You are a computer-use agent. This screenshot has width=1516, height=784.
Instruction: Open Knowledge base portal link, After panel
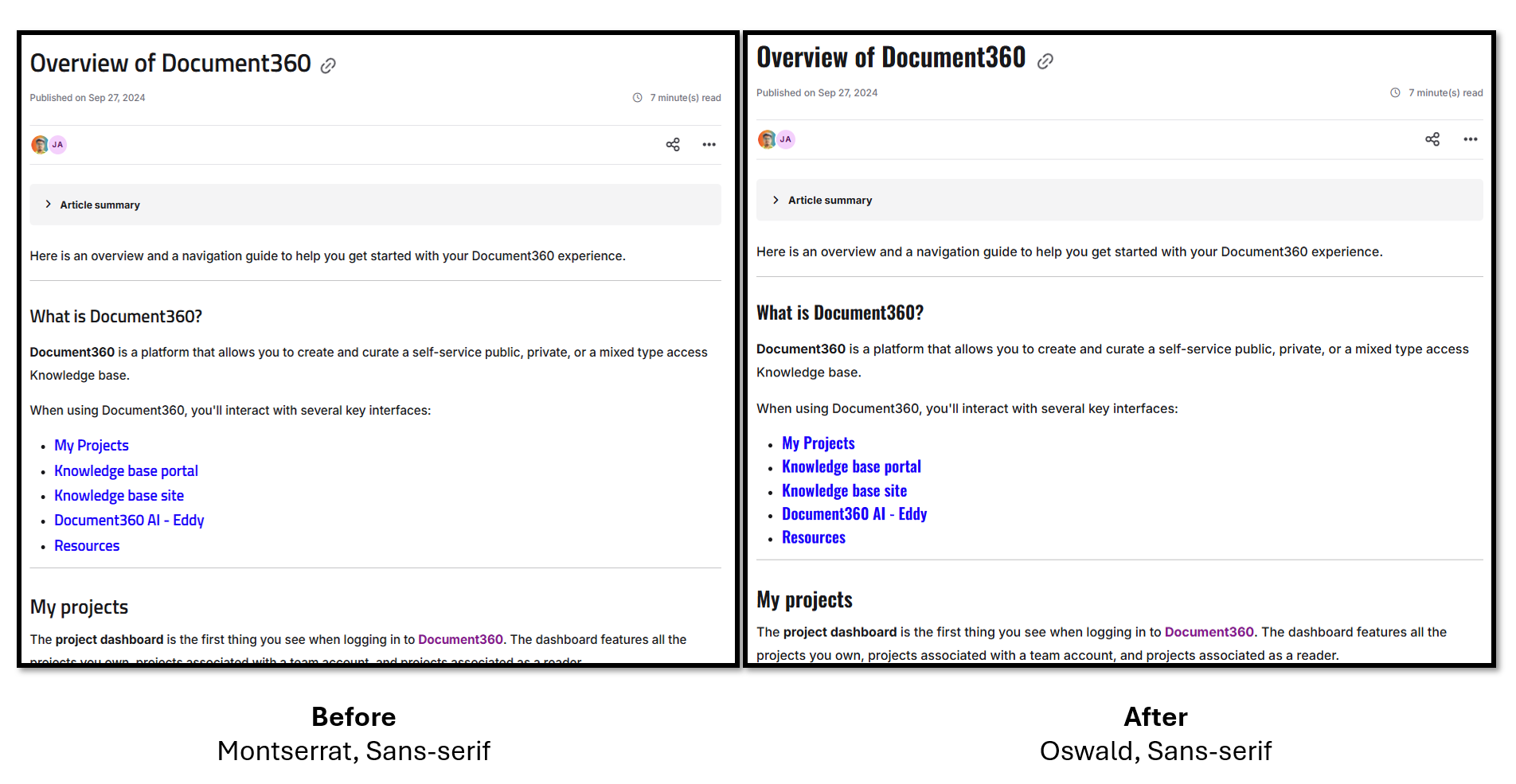click(x=851, y=467)
